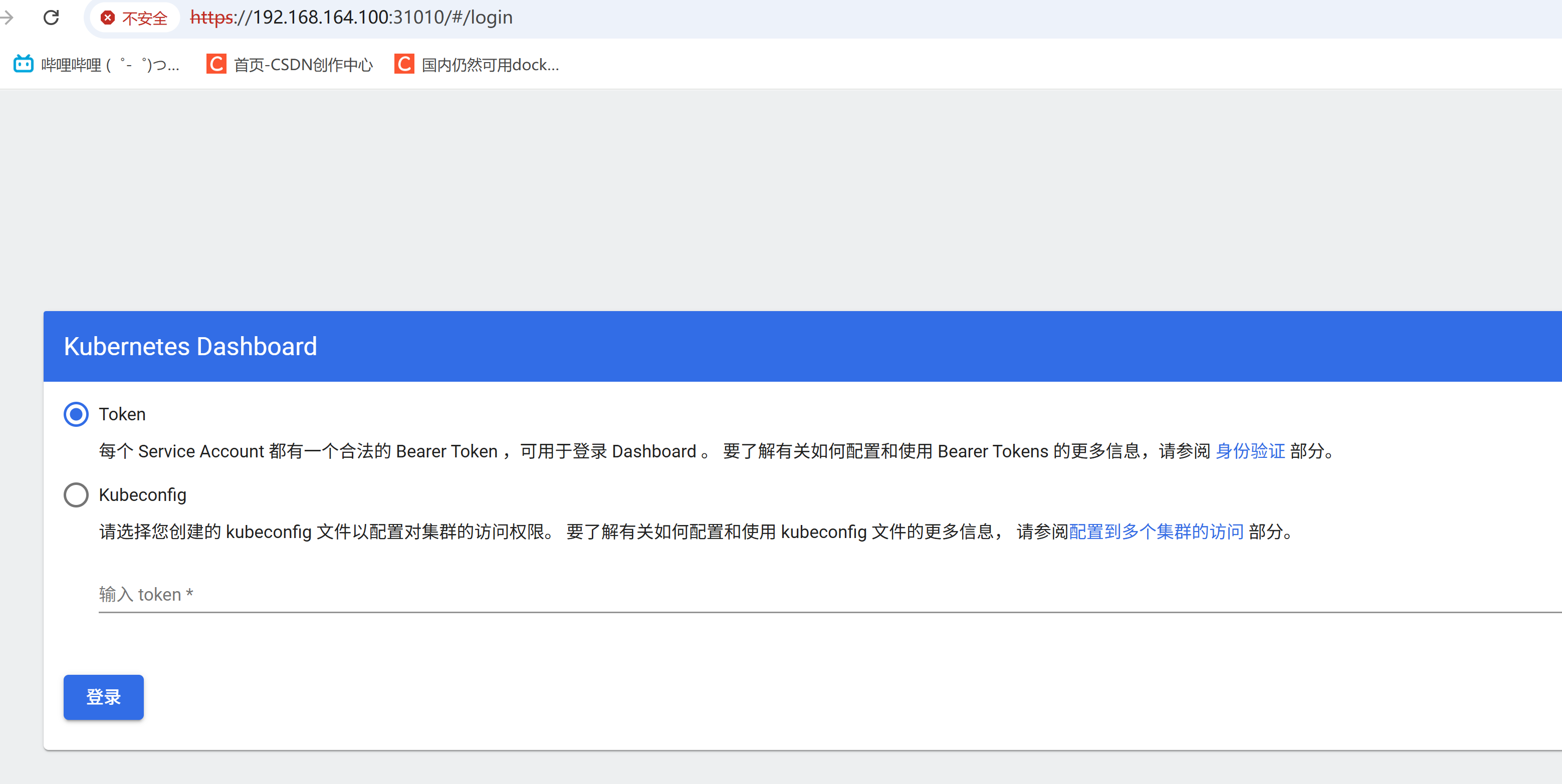The width and height of the screenshot is (1562, 784).
Task: Click the bilibili TV favicon on bookmarks bar
Action: [23, 64]
